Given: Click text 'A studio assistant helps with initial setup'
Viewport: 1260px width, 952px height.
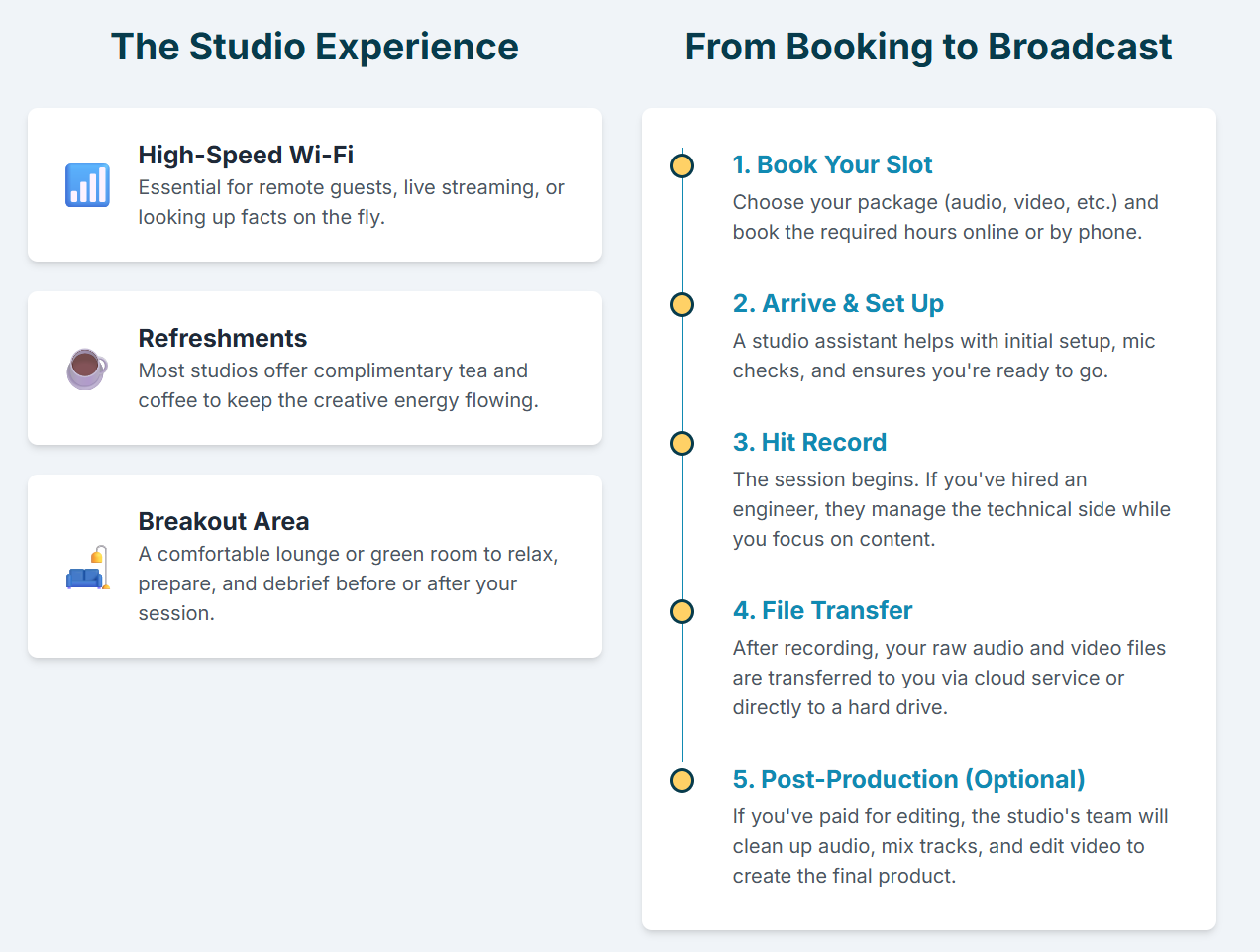Looking at the screenshot, I should pos(924,341).
